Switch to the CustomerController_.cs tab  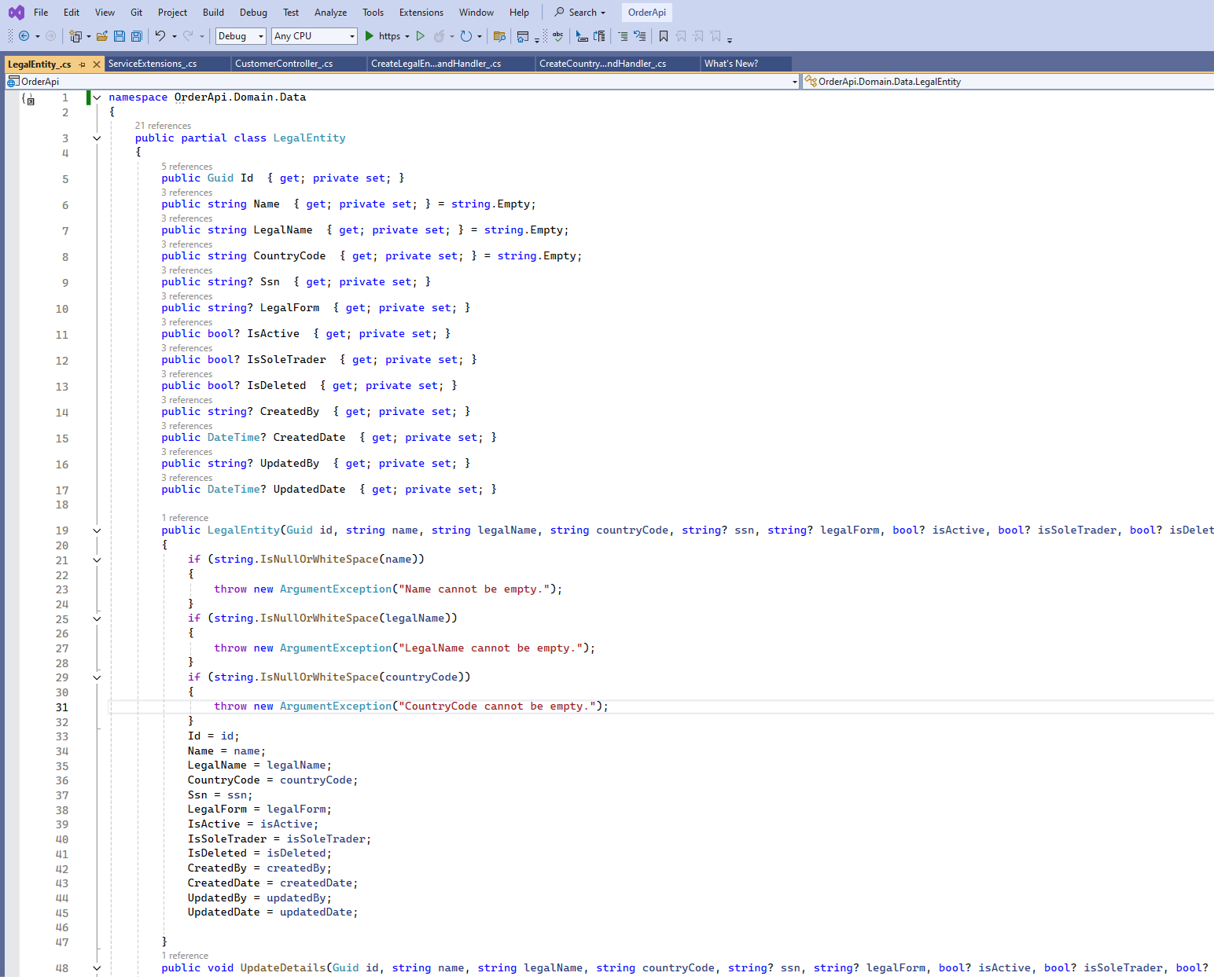click(284, 64)
